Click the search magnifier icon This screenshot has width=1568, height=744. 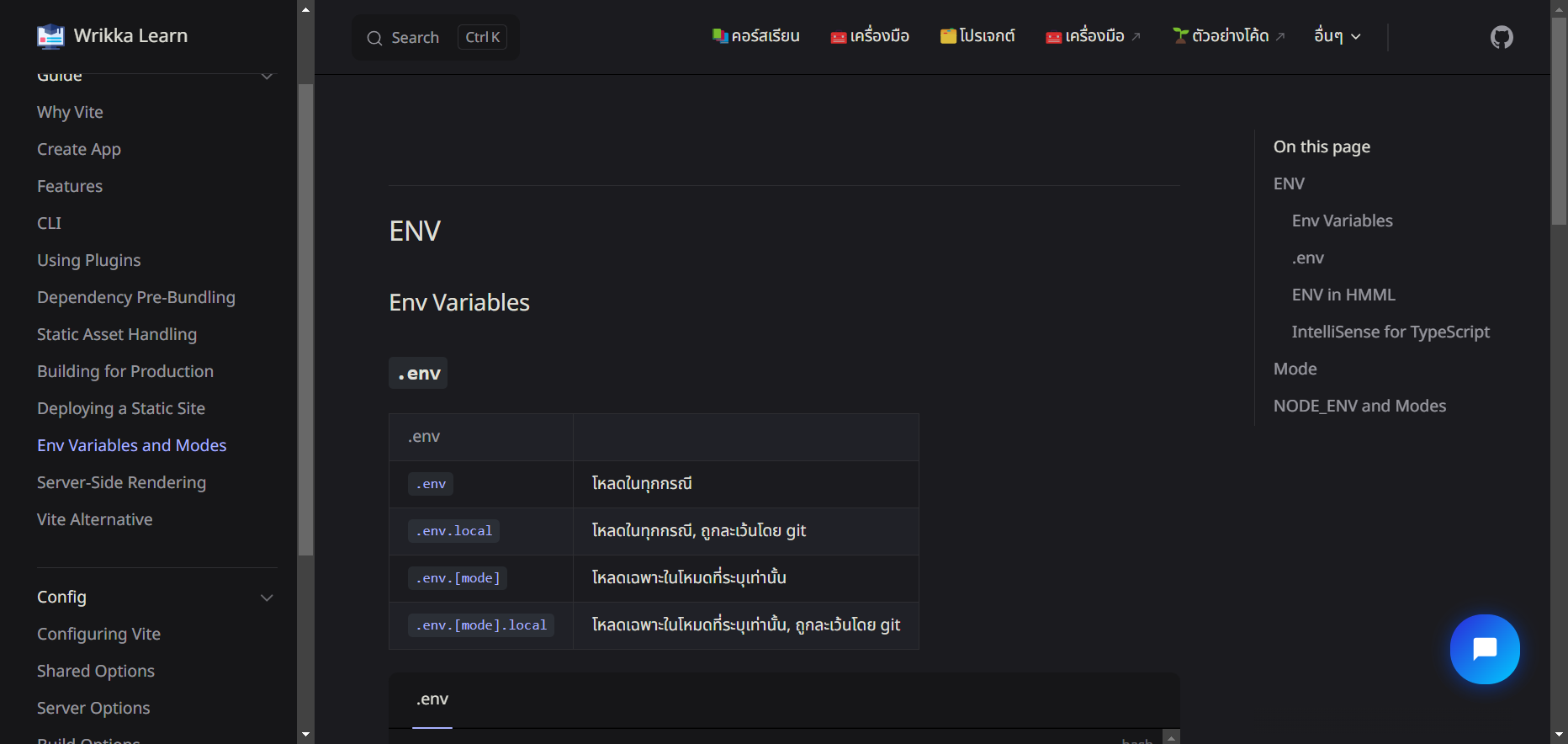(x=374, y=38)
